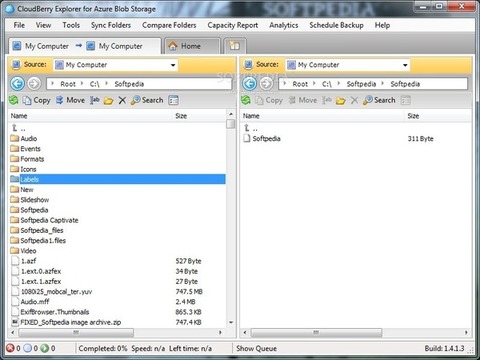Open the Sync Folders menu
The width and height of the screenshot is (480, 360).
click(x=111, y=25)
